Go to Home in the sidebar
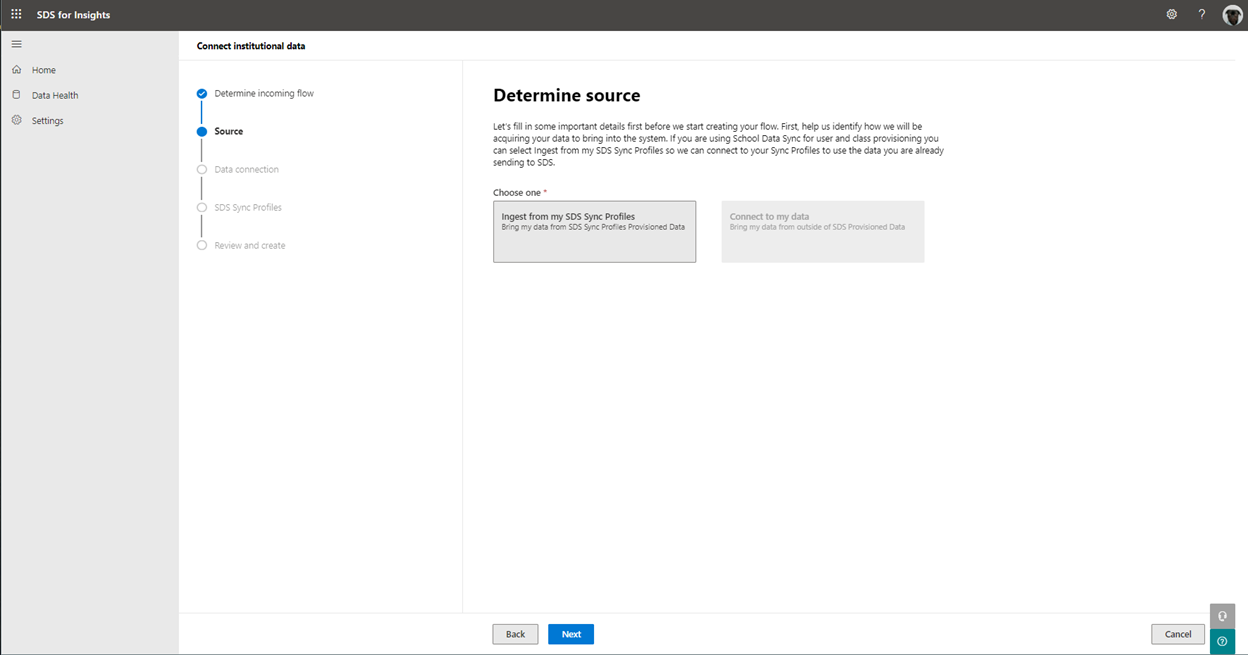The height and width of the screenshot is (655, 1248). pyautogui.click(x=44, y=70)
